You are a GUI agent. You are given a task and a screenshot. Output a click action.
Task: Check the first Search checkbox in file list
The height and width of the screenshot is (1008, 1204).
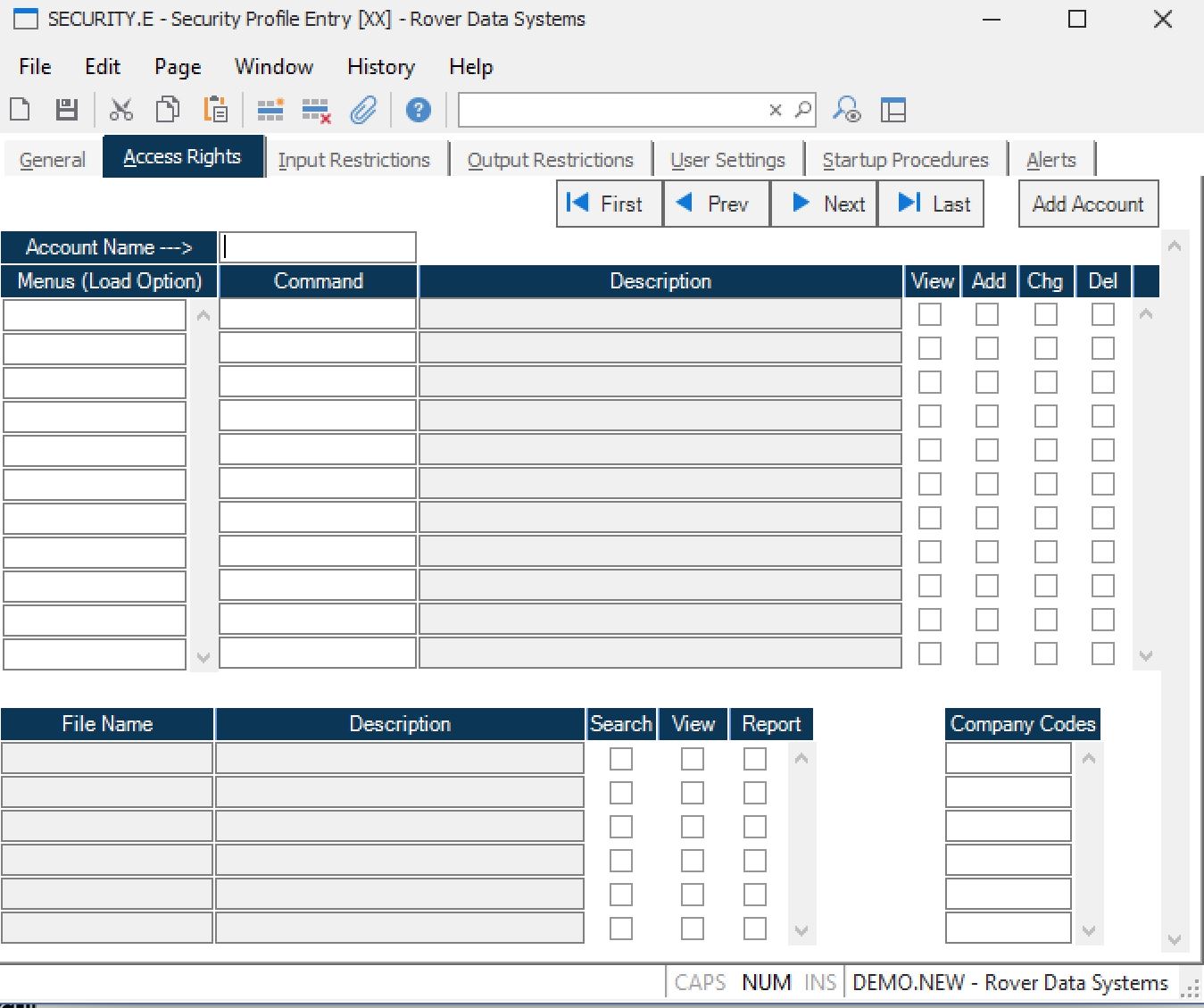pos(620,759)
